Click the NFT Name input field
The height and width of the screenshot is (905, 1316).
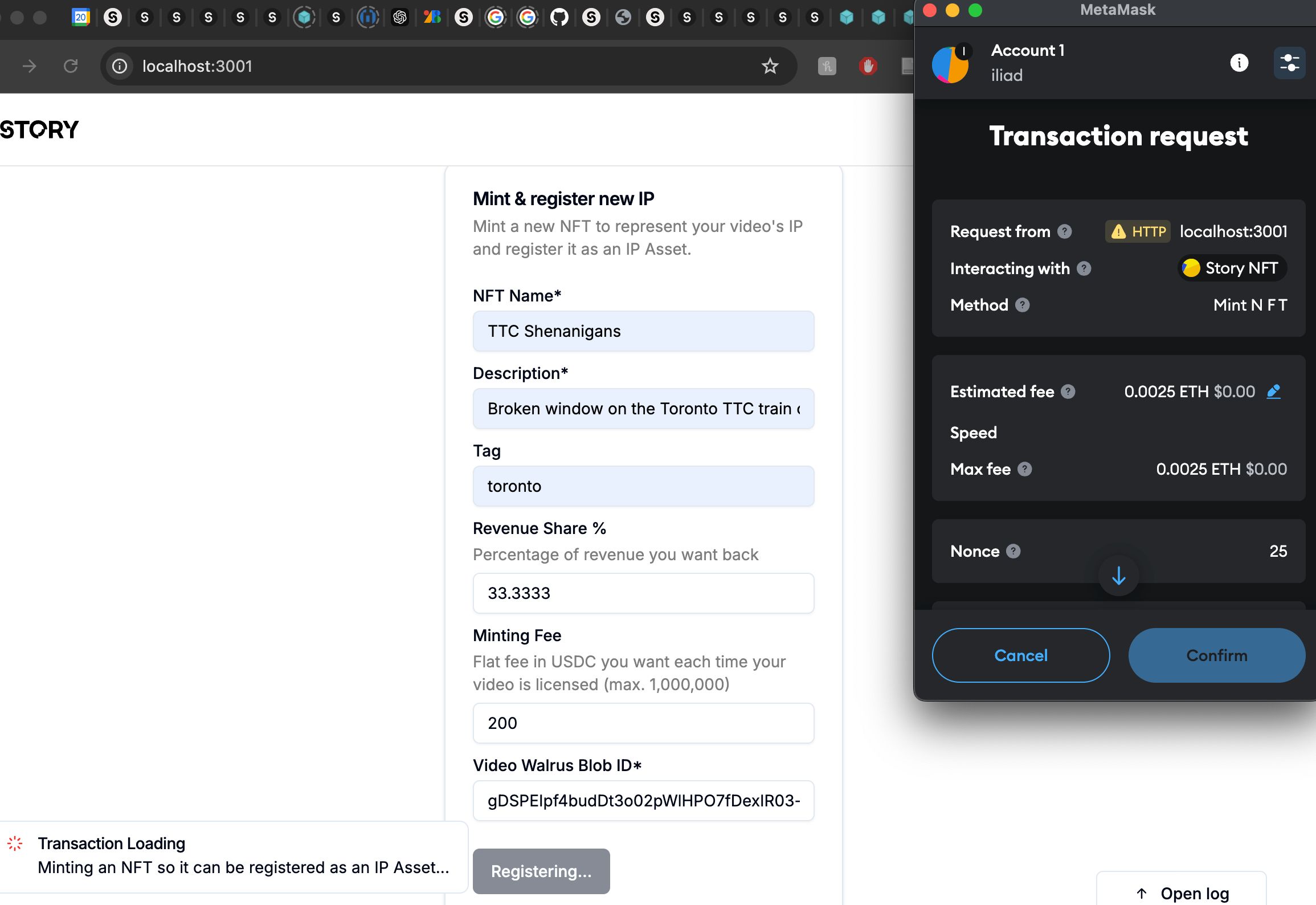tap(643, 331)
